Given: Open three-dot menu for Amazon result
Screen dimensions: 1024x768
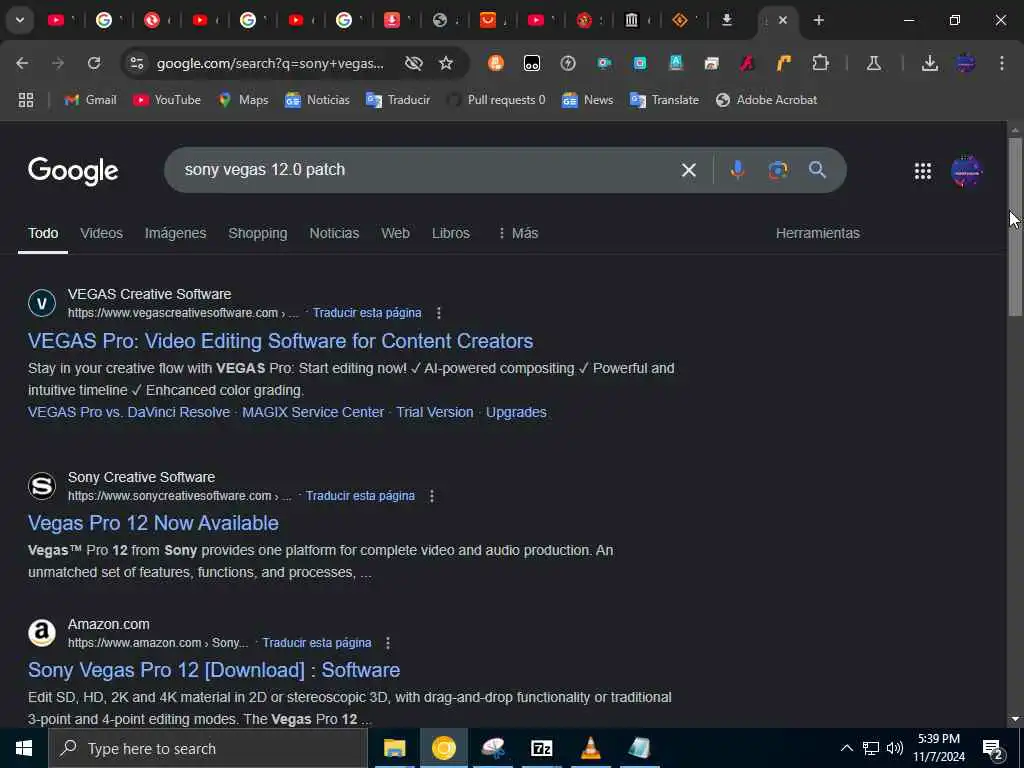Looking at the screenshot, I should 388,643.
